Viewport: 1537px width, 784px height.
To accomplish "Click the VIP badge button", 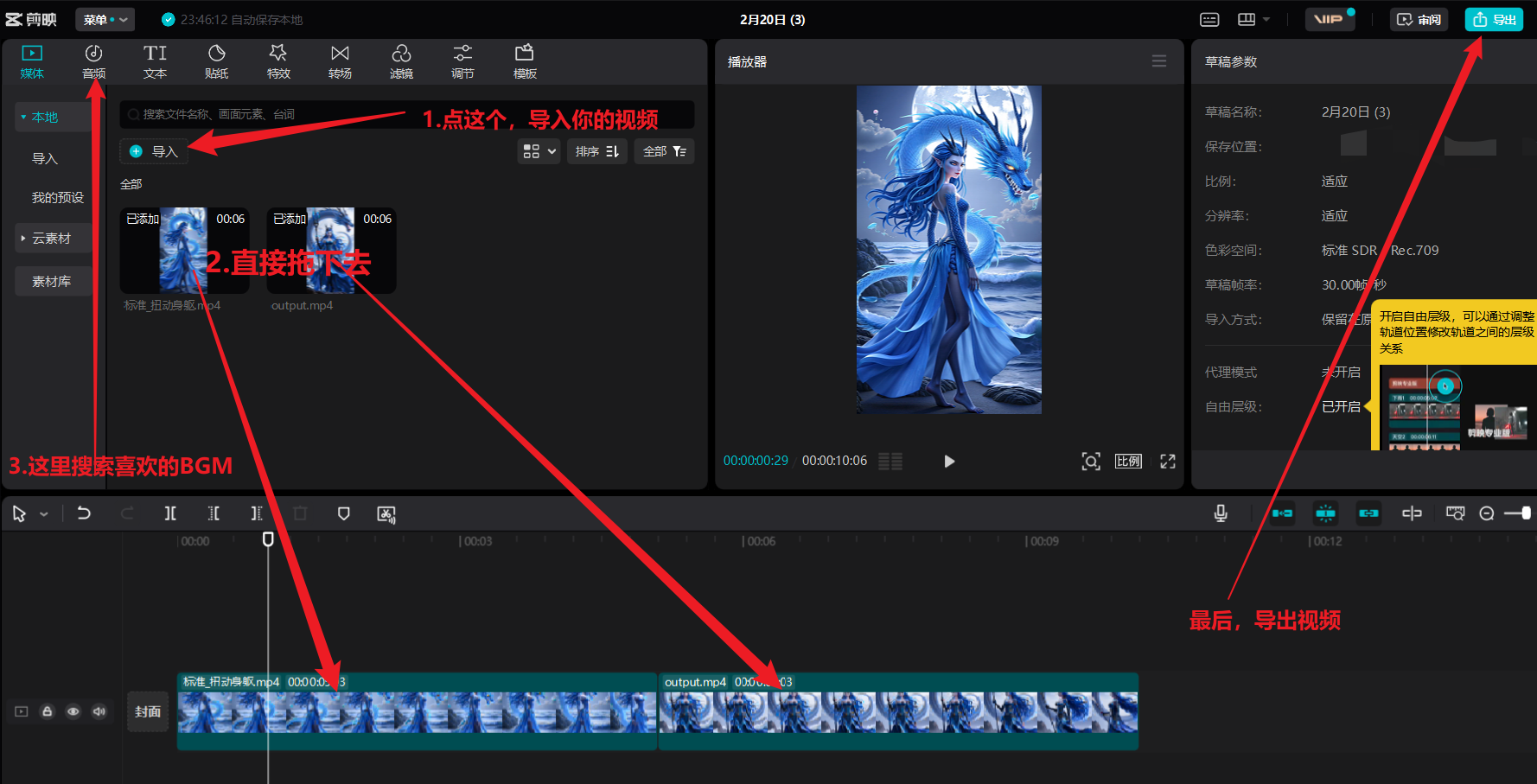I will pos(1330,19).
